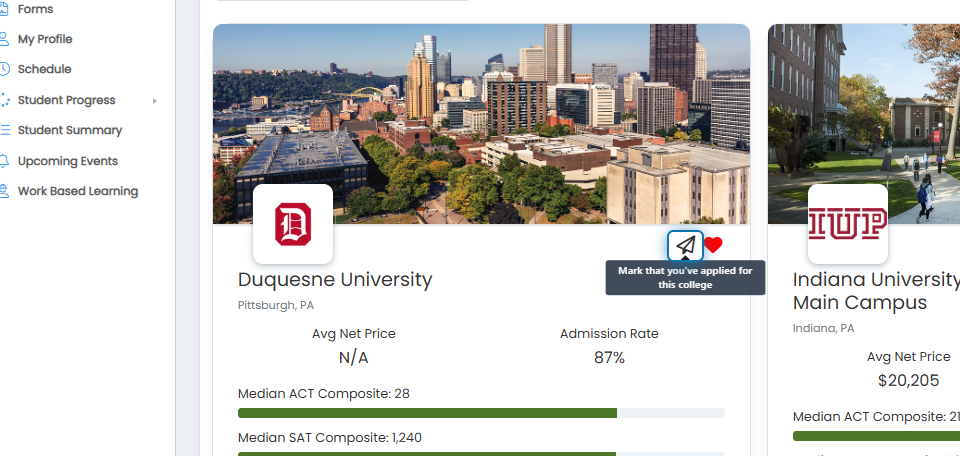Click the Upcoming Events bell icon

[4, 161]
